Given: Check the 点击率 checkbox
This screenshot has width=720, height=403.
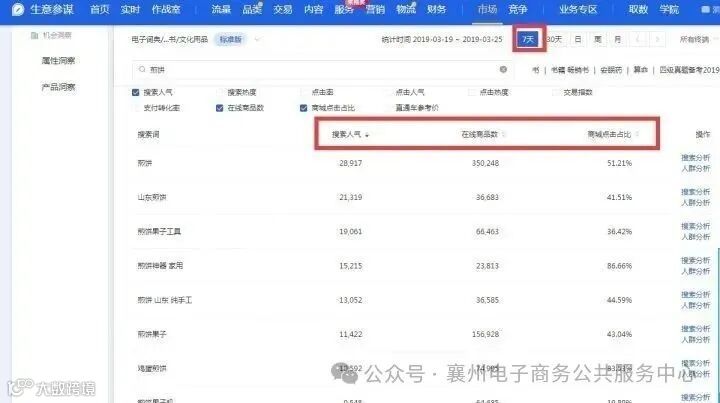Looking at the screenshot, I should click(x=304, y=92).
